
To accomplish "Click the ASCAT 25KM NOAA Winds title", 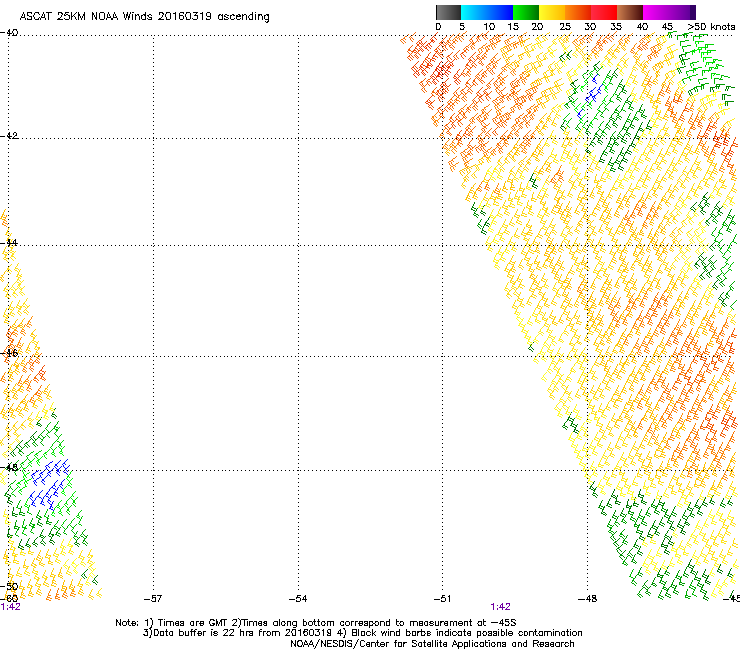I will click(x=144, y=16).
